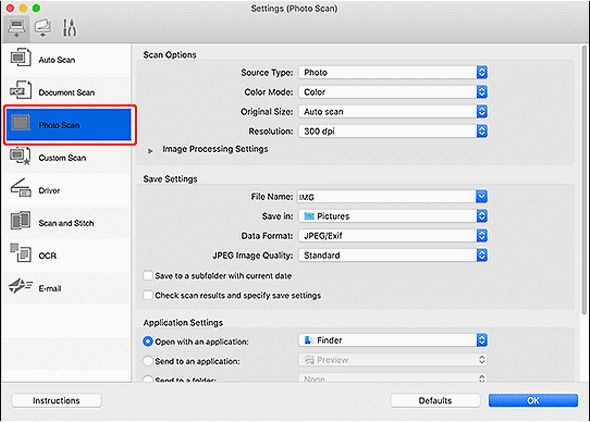590x422 pixels.
Task: Select OCR label in sidebar
Action: coord(47,256)
